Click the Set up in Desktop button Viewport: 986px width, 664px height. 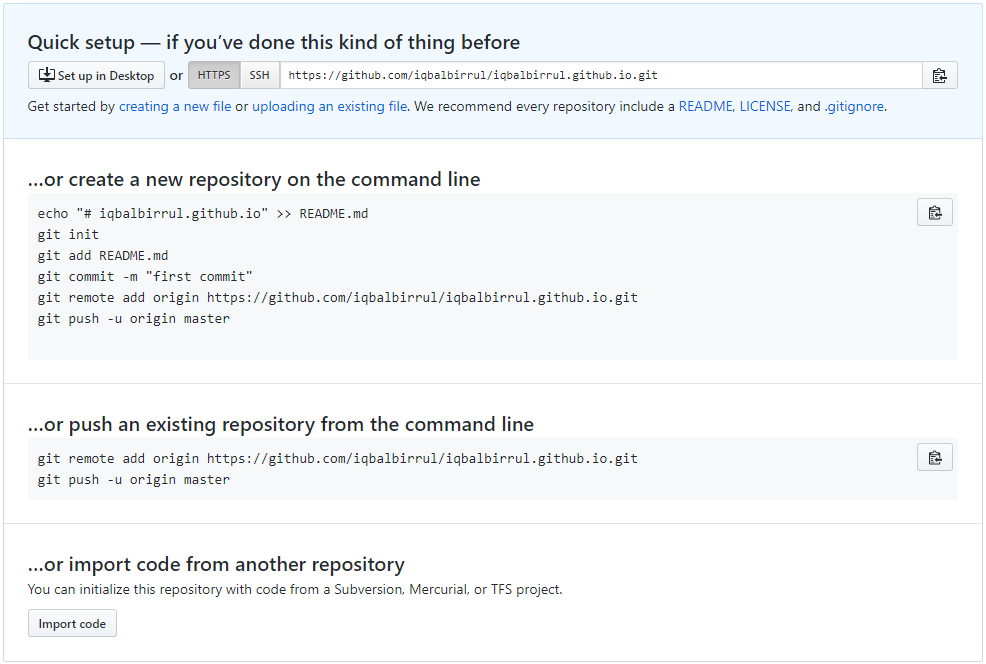tap(96, 74)
